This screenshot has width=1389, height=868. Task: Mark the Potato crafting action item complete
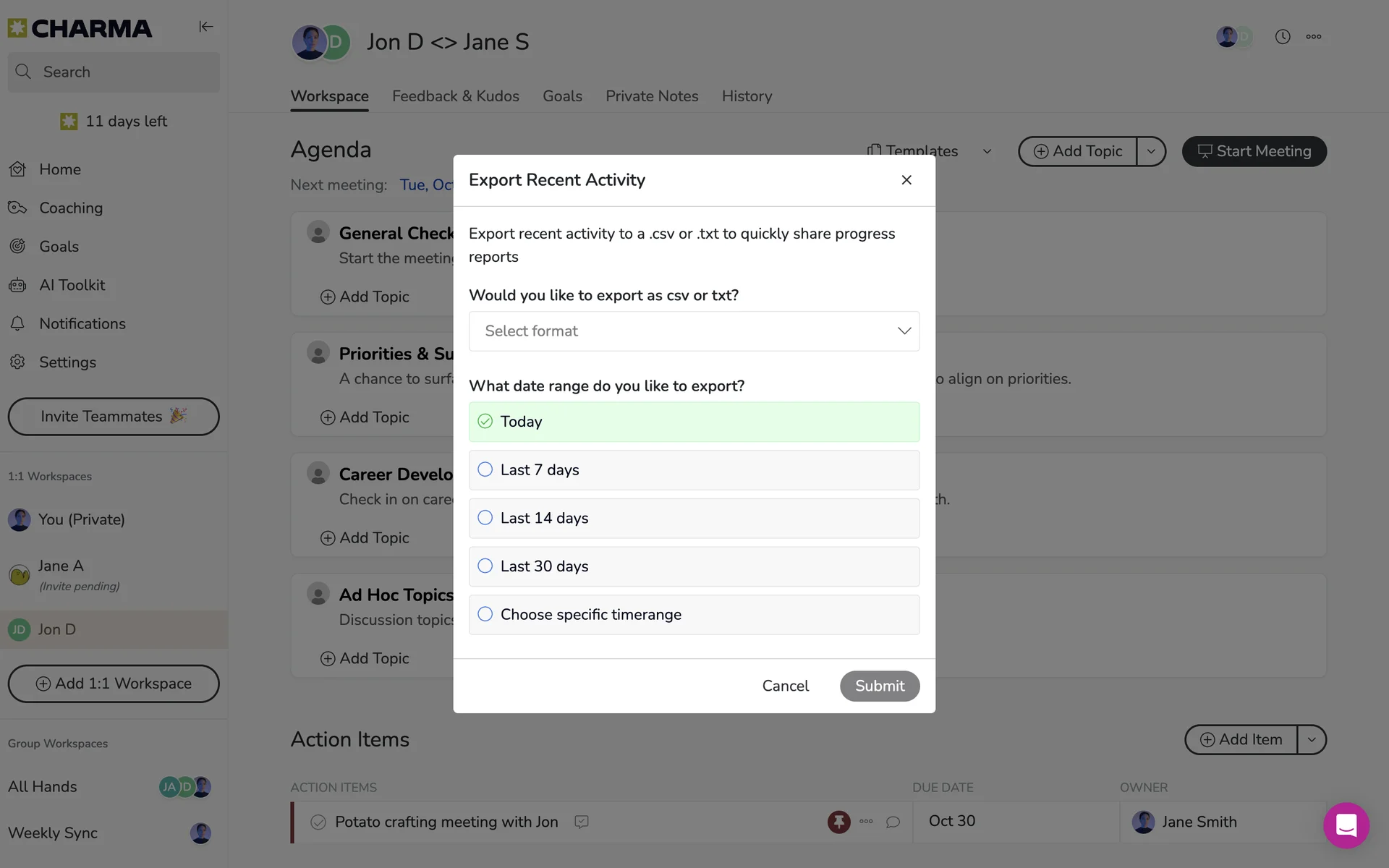[x=318, y=822]
